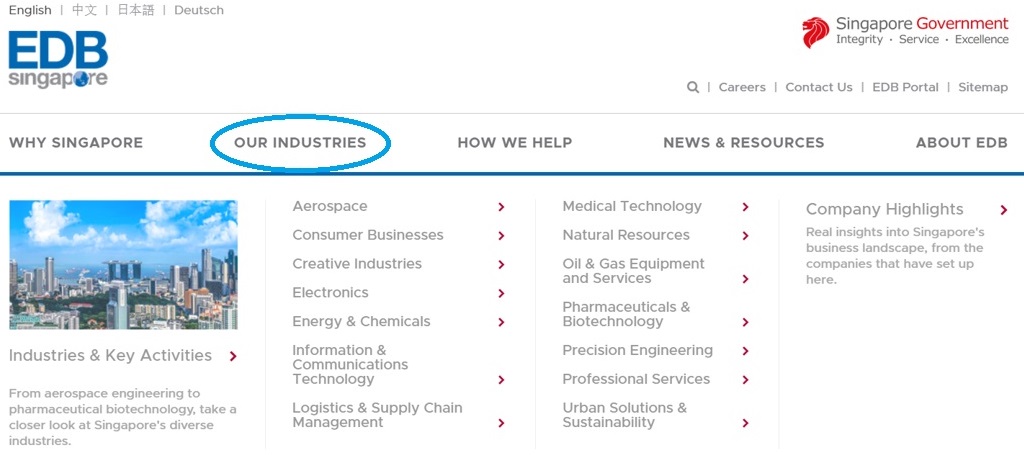The width and height of the screenshot is (1024, 455).
Task: Switch language to Deutsch
Action: coord(199,10)
